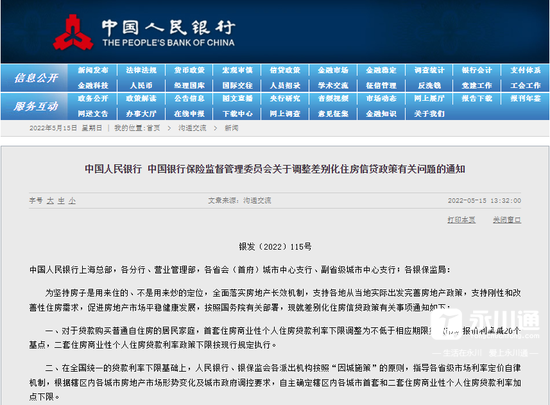Open the 下载中心 menu item
Image resolution: width=550 pixels, height=405 pixels.
[x=237, y=114]
